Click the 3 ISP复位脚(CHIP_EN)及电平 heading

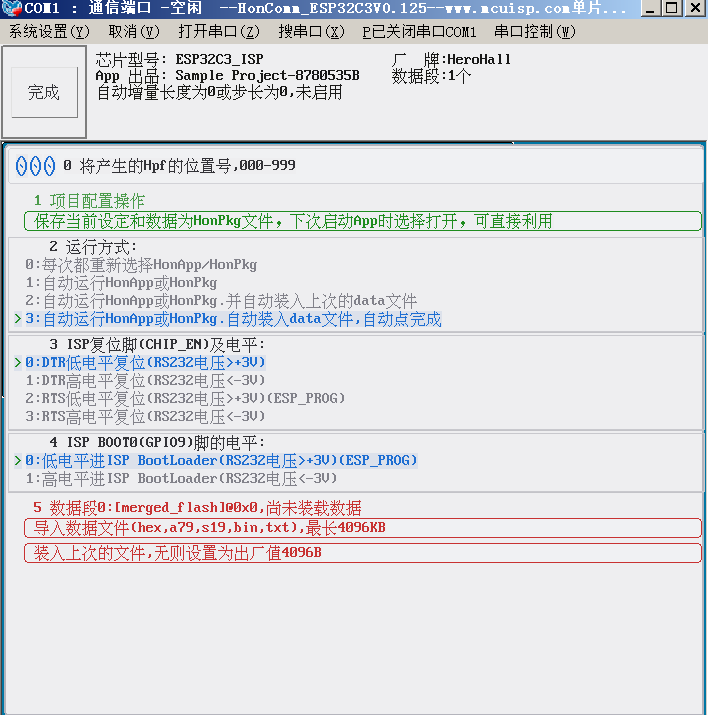coord(157,344)
